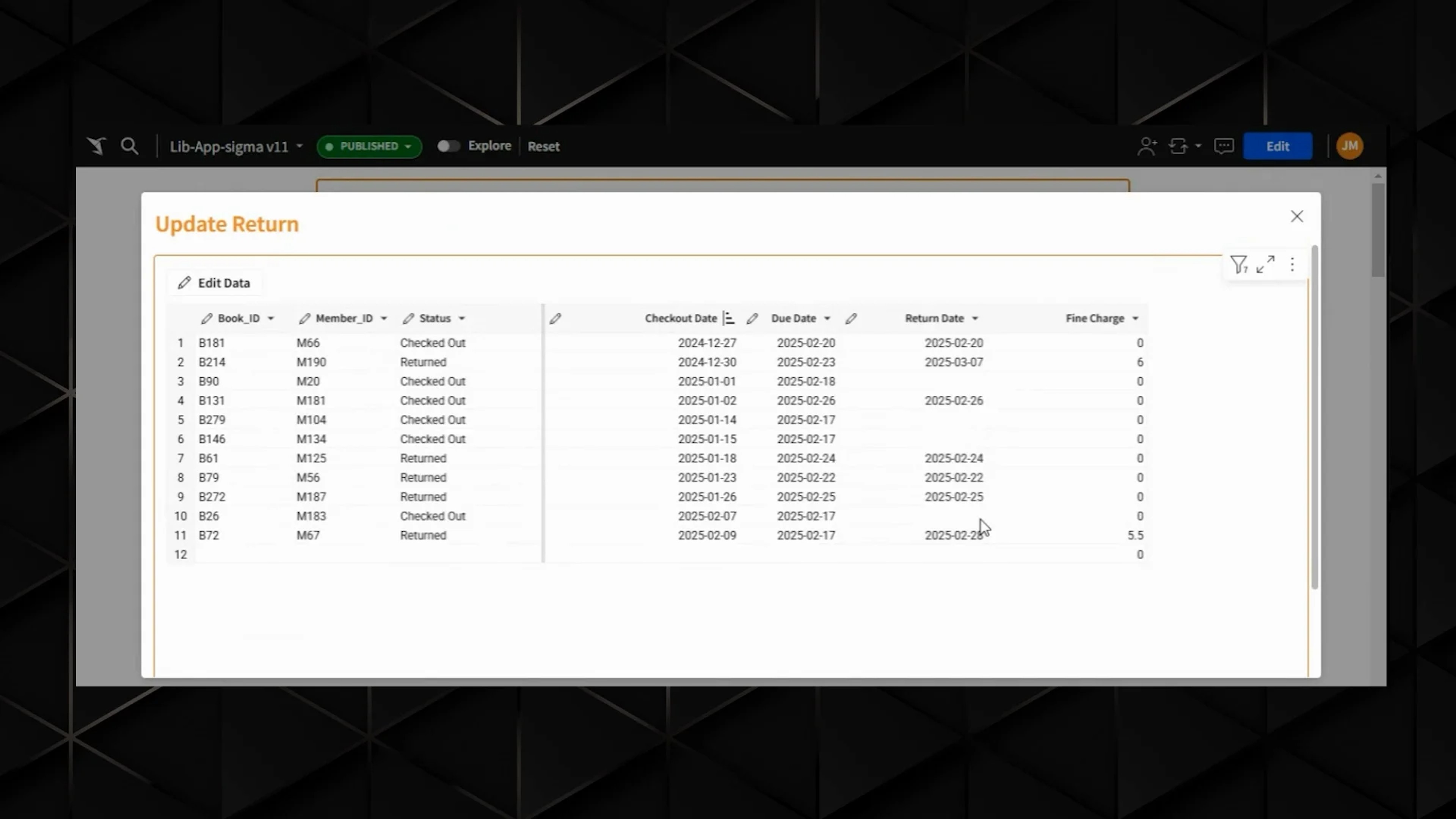Open the Status column dropdown arrow
This screenshot has width=1456, height=819.
[462, 319]
